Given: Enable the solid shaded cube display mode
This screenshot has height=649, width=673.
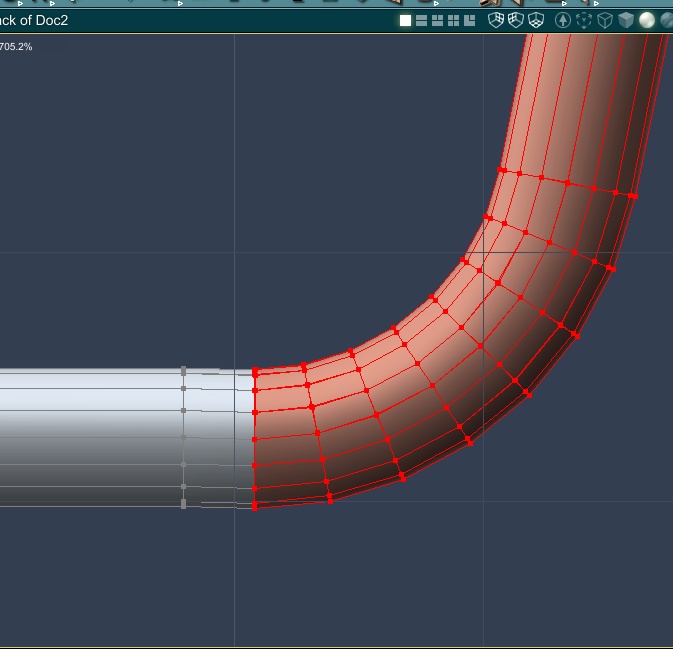Looking at the screenshot, I should pyautogui.click(x=626, y=20).
